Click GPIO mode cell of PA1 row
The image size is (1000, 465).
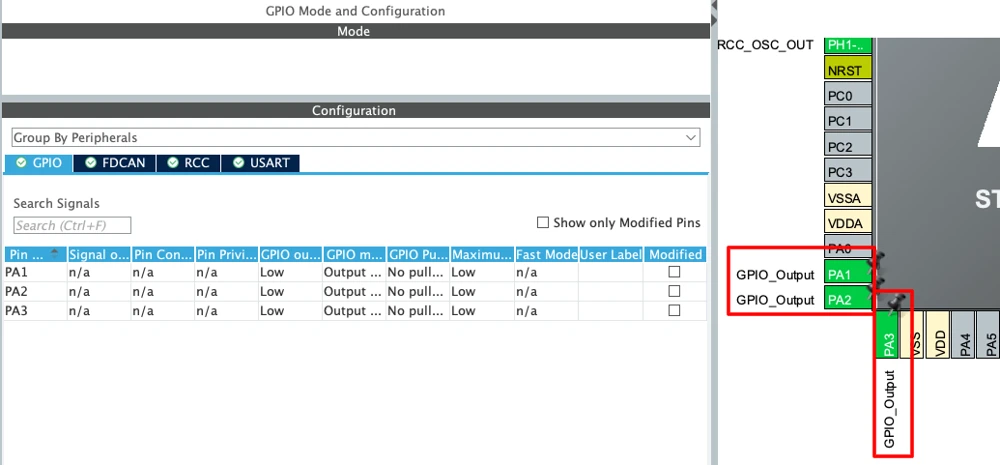click(x=355, y=272)
